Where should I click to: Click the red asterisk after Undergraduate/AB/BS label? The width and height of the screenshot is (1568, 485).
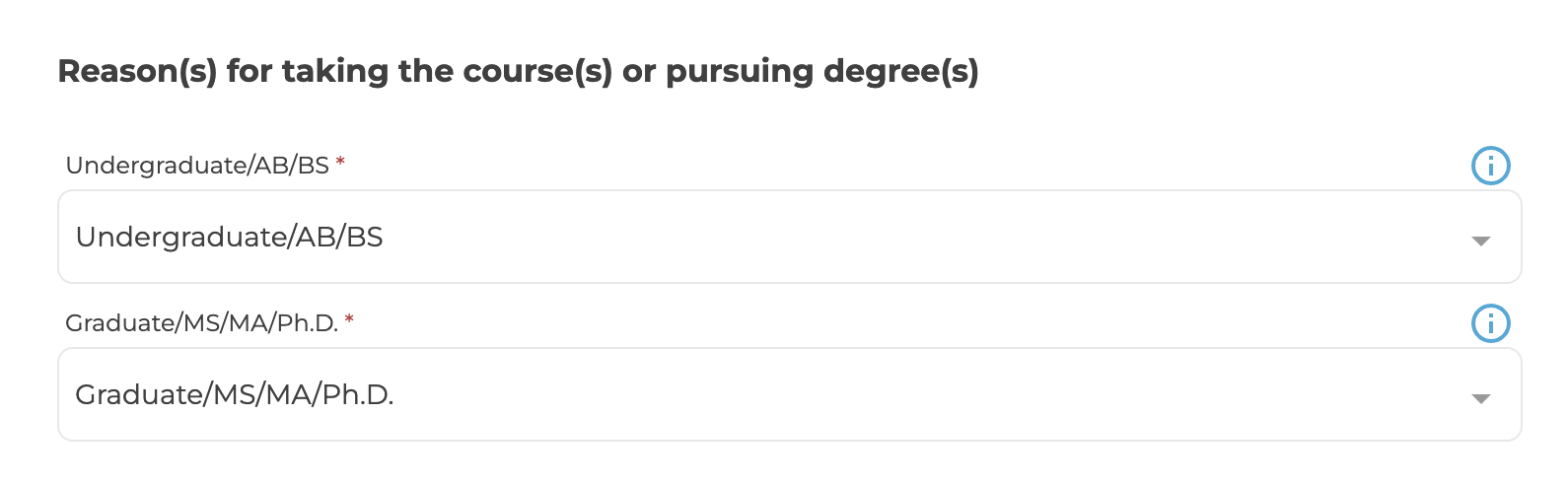(x=340, y=163)
